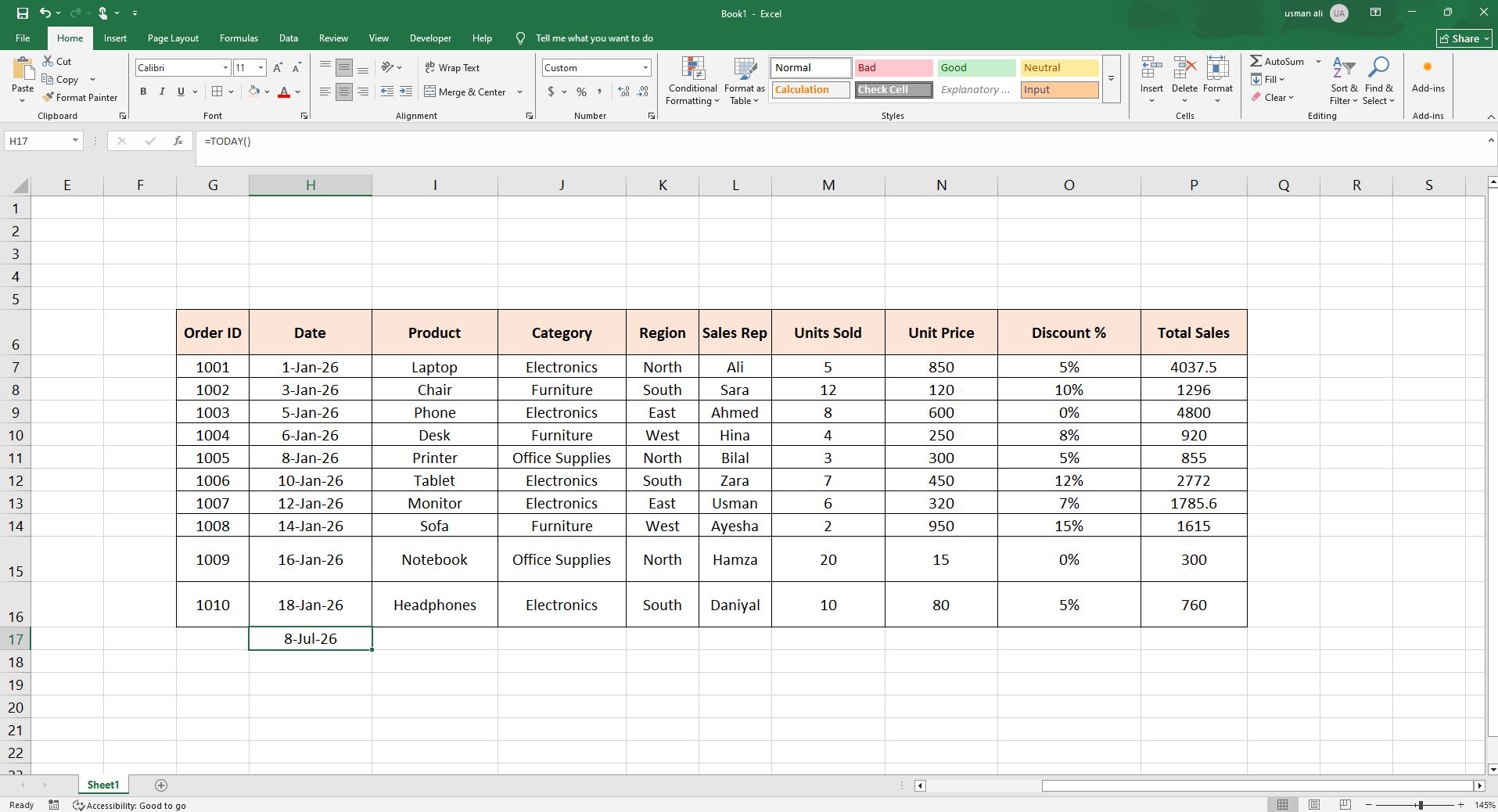This screenshot has height=812, width=1498.
Task: Open the Name Box dropdown
Action: tap(75, 141)
